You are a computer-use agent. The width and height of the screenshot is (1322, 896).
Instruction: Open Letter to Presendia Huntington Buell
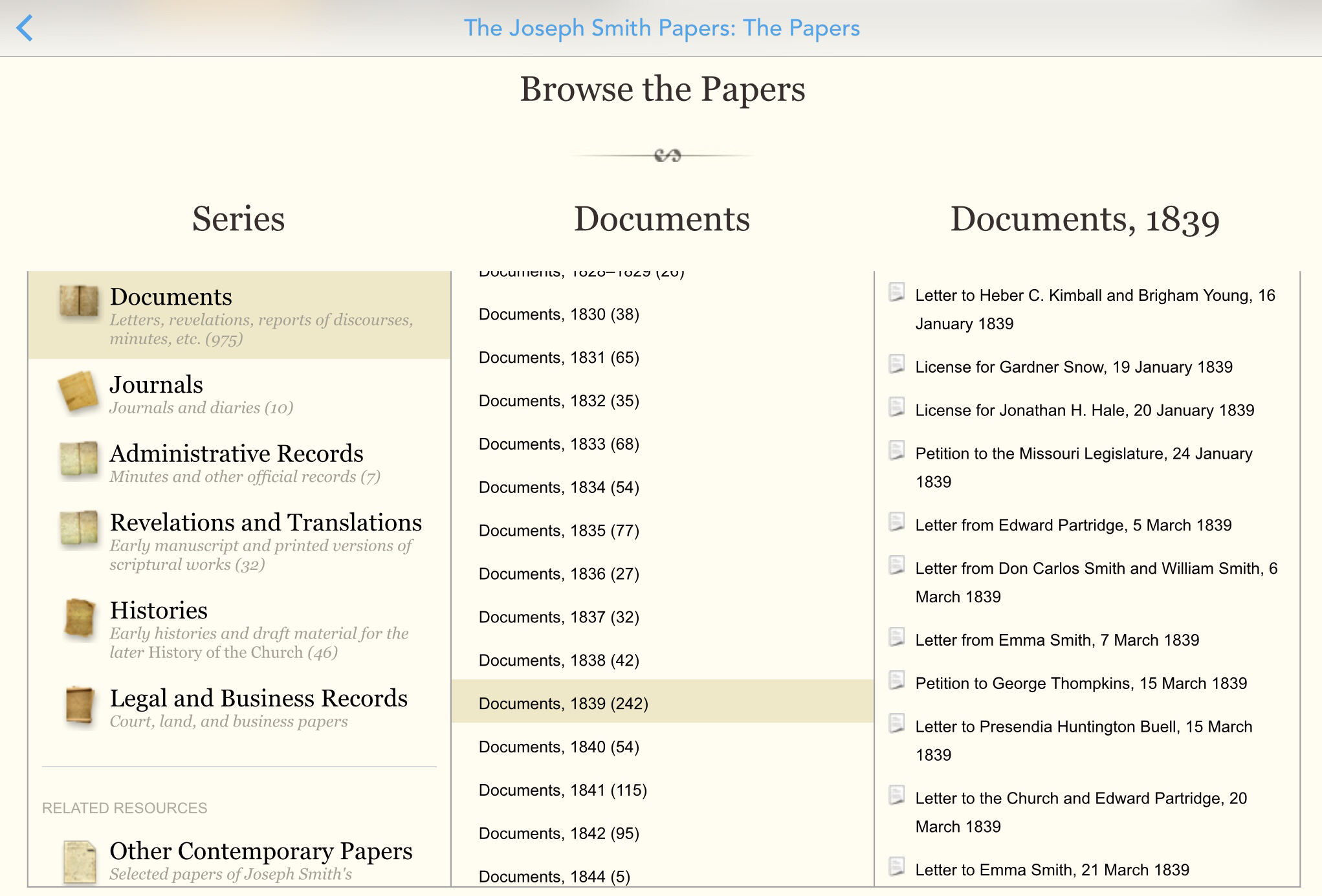[x=1084, y=741]
